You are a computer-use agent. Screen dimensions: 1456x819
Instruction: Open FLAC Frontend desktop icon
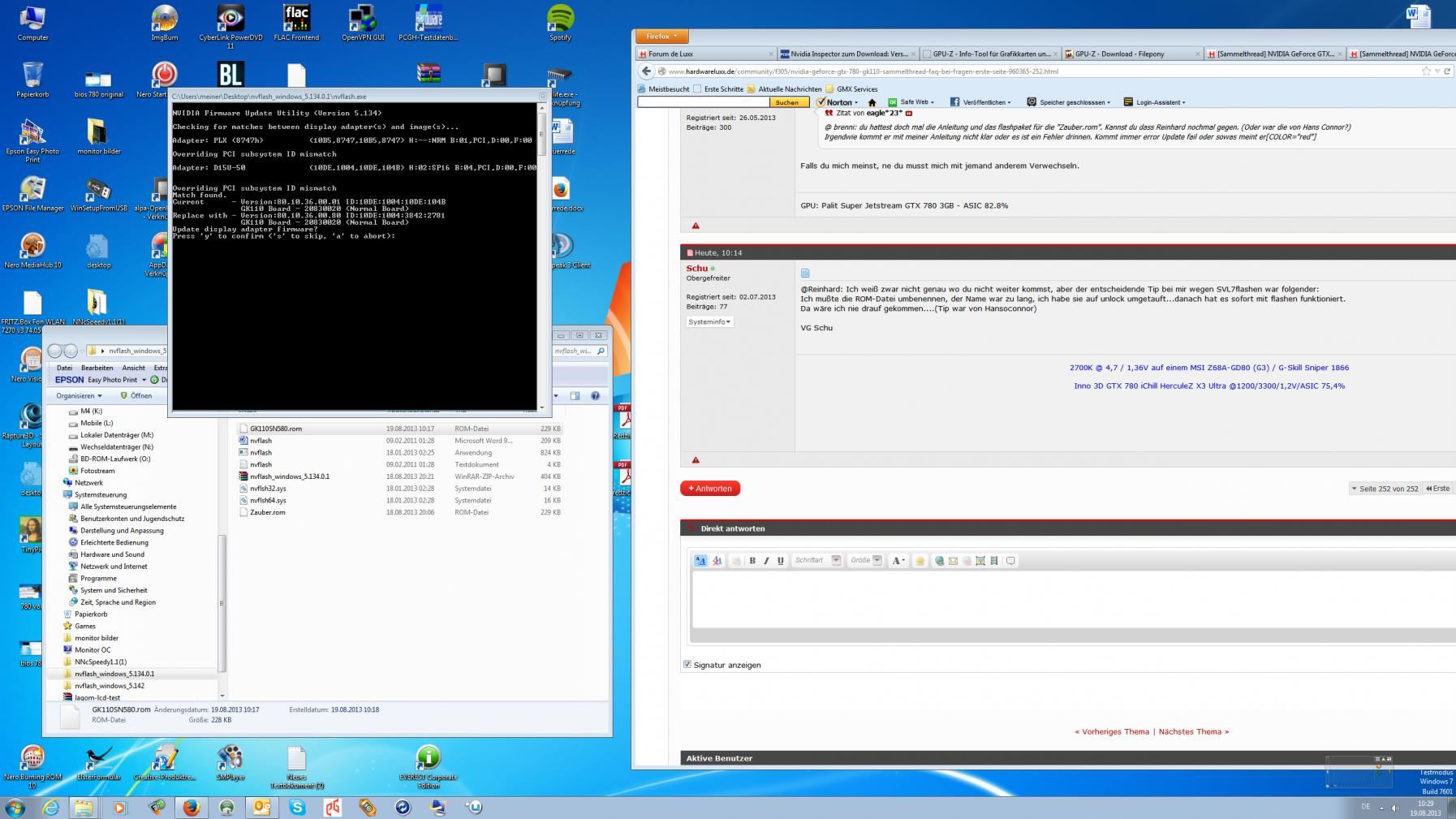pos(296,23)
